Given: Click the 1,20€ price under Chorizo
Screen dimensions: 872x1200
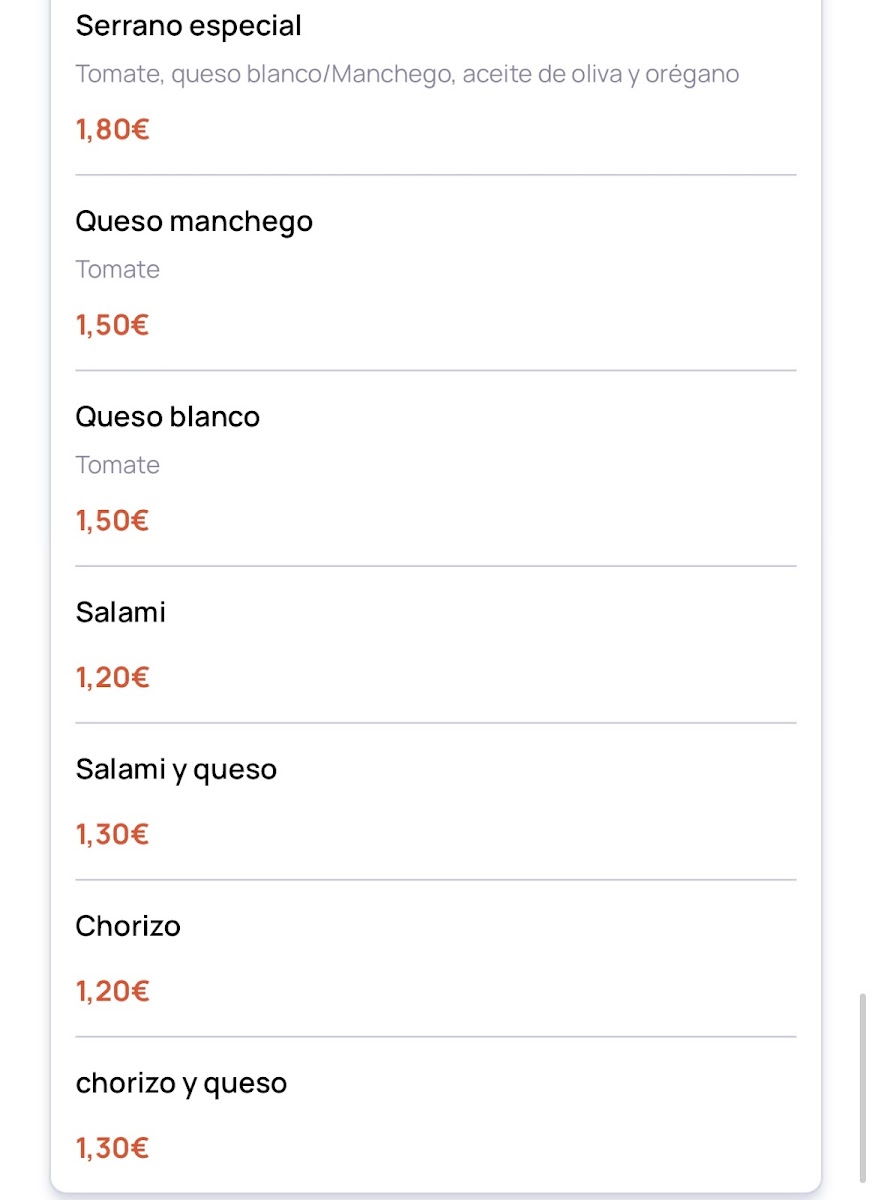Looking at the screenshot, I should (x=112, y=992).
